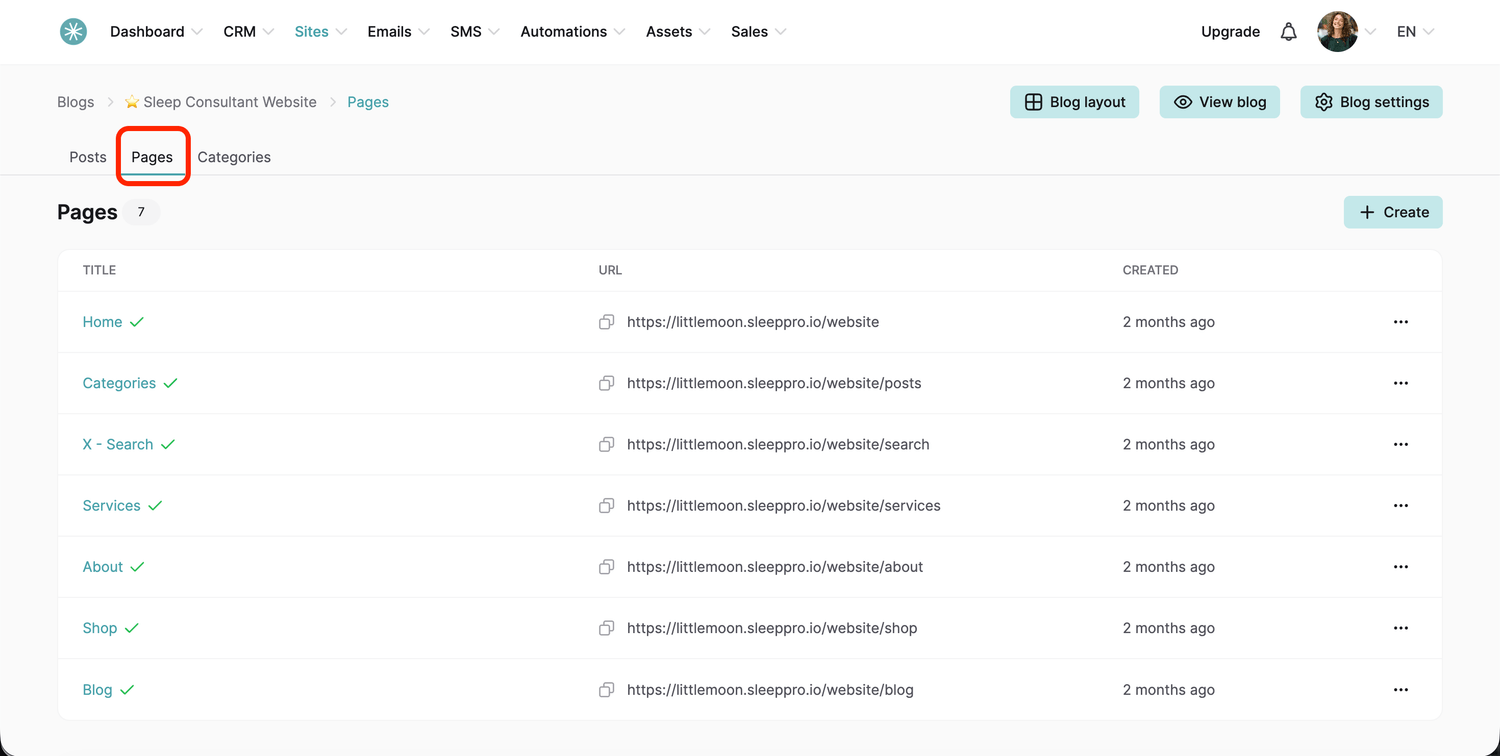Open more options for X - Search row
The image size is (1500, 756).
click(1401, 444)
